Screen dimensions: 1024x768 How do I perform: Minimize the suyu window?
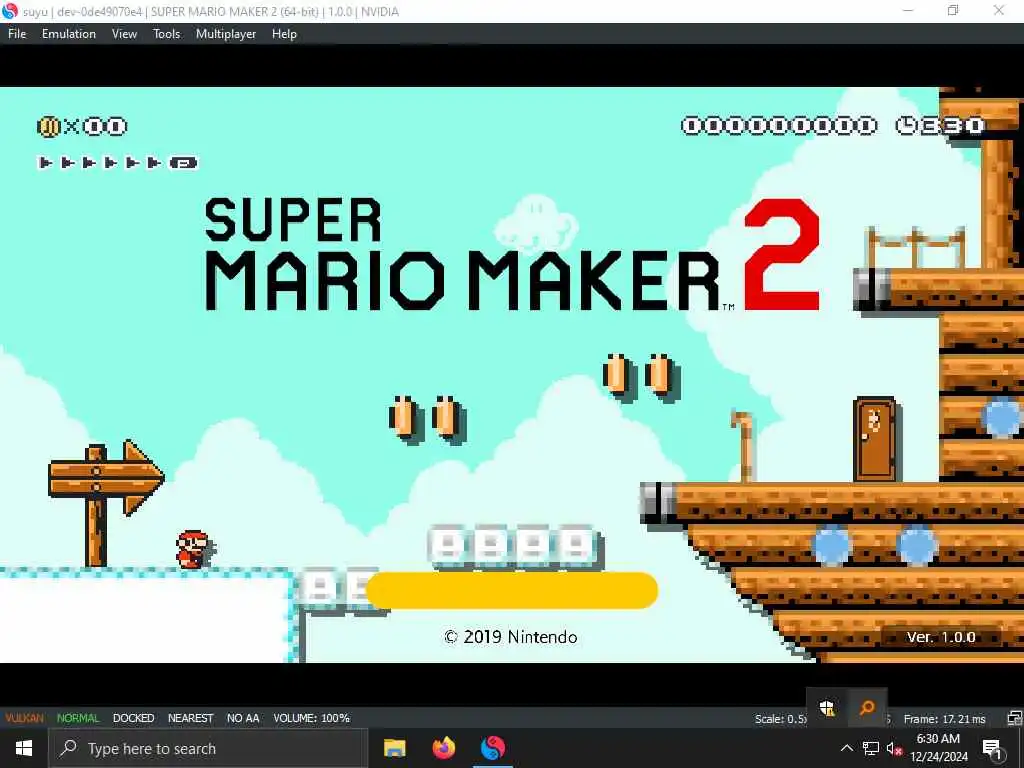pyautogui.click(x=908, y=10)
